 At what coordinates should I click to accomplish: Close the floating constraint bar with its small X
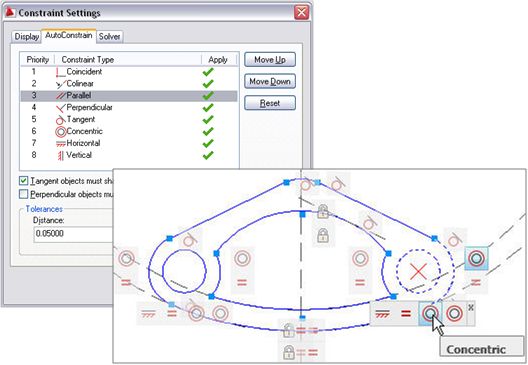471,307
